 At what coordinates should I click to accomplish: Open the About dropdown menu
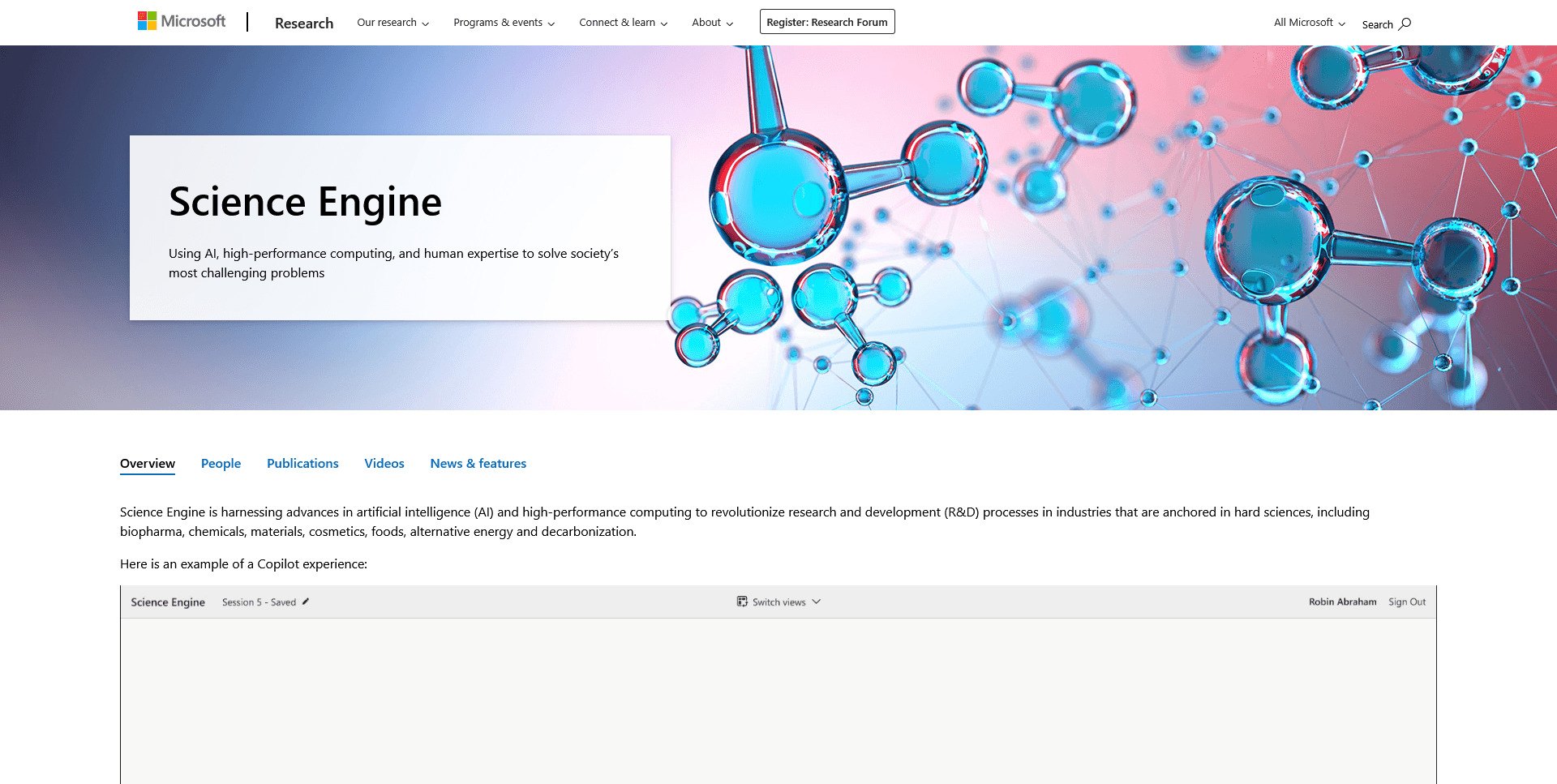pos(713,23)
